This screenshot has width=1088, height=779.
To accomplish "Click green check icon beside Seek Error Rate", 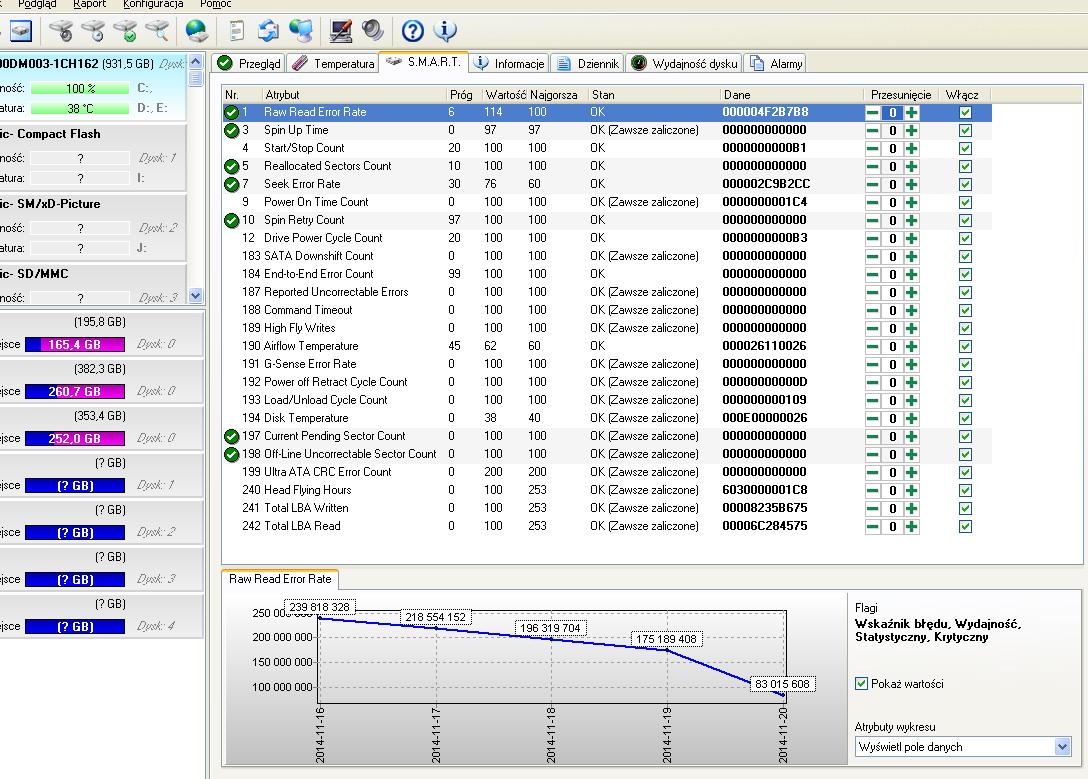I will pos(232,185).
